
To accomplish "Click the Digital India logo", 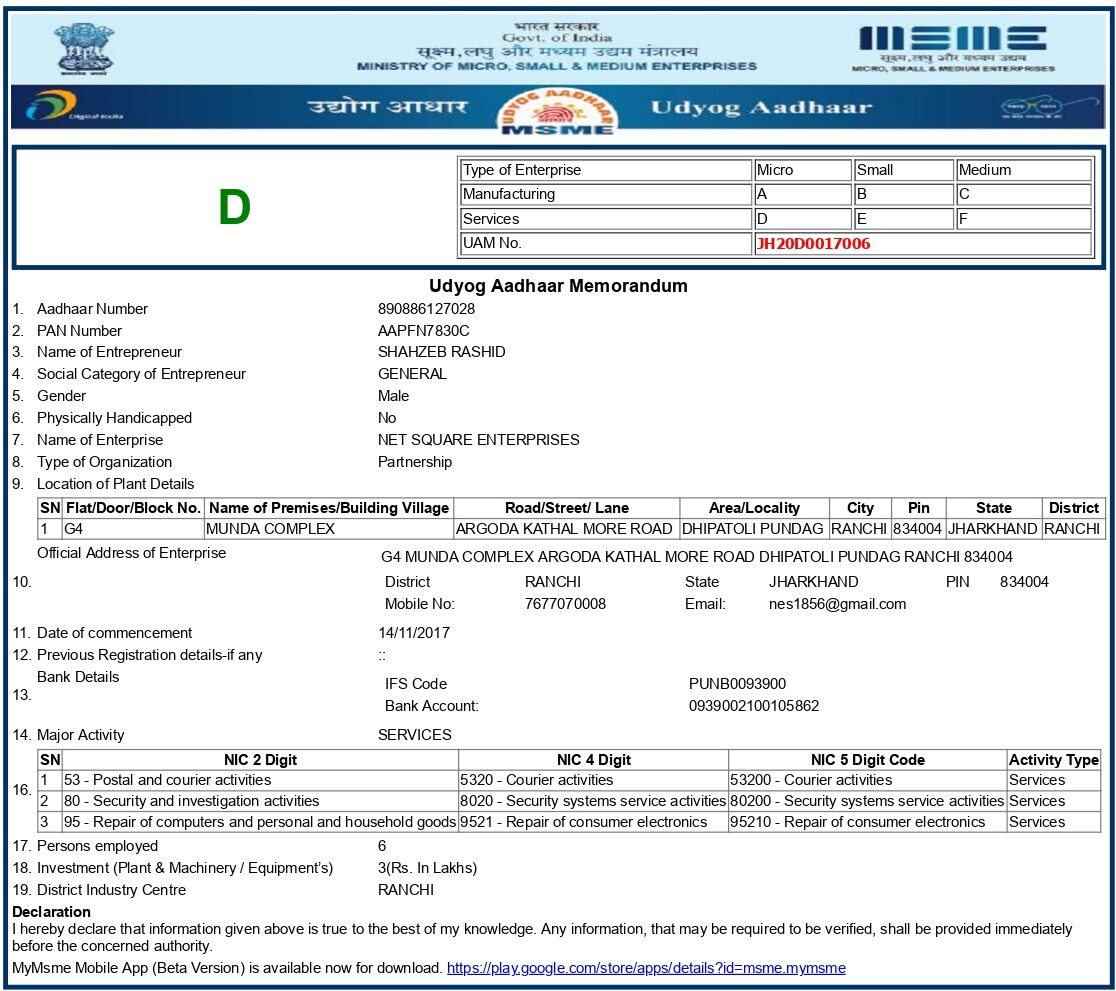I will 74,106.
